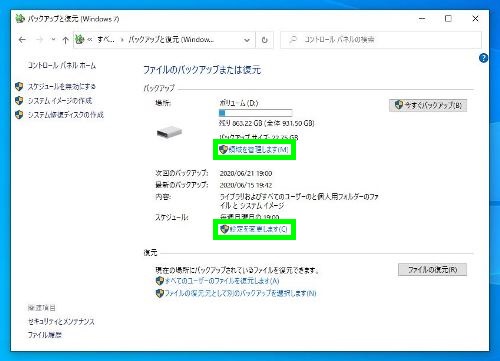Click the ファイルのバックアップまたは復元 heading

click(202, 70)
